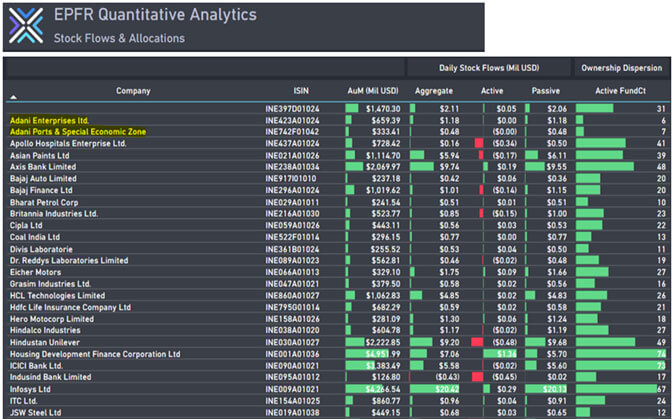Click Active FundCt bar for ICICI Bank
The image size is (672, 419).
621,365
